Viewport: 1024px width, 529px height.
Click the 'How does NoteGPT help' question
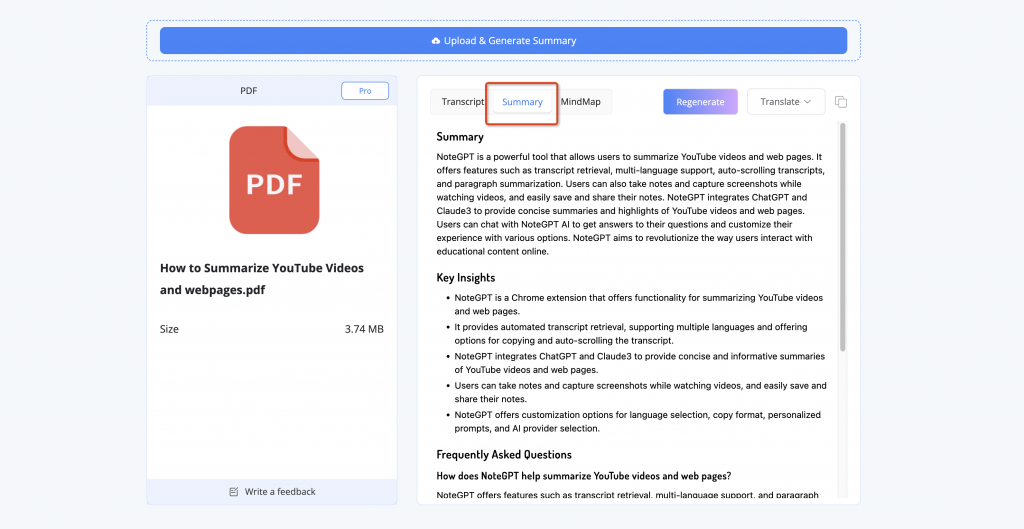(591, 475)
